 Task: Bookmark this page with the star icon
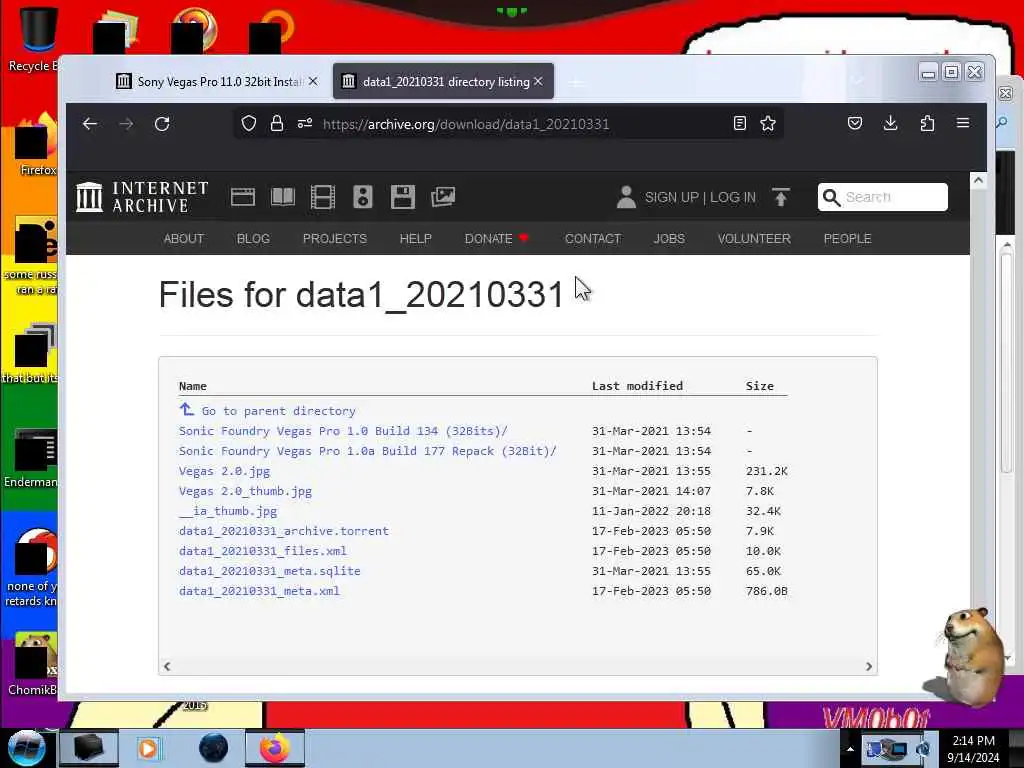pyautogui.click(x=768, y=123)
